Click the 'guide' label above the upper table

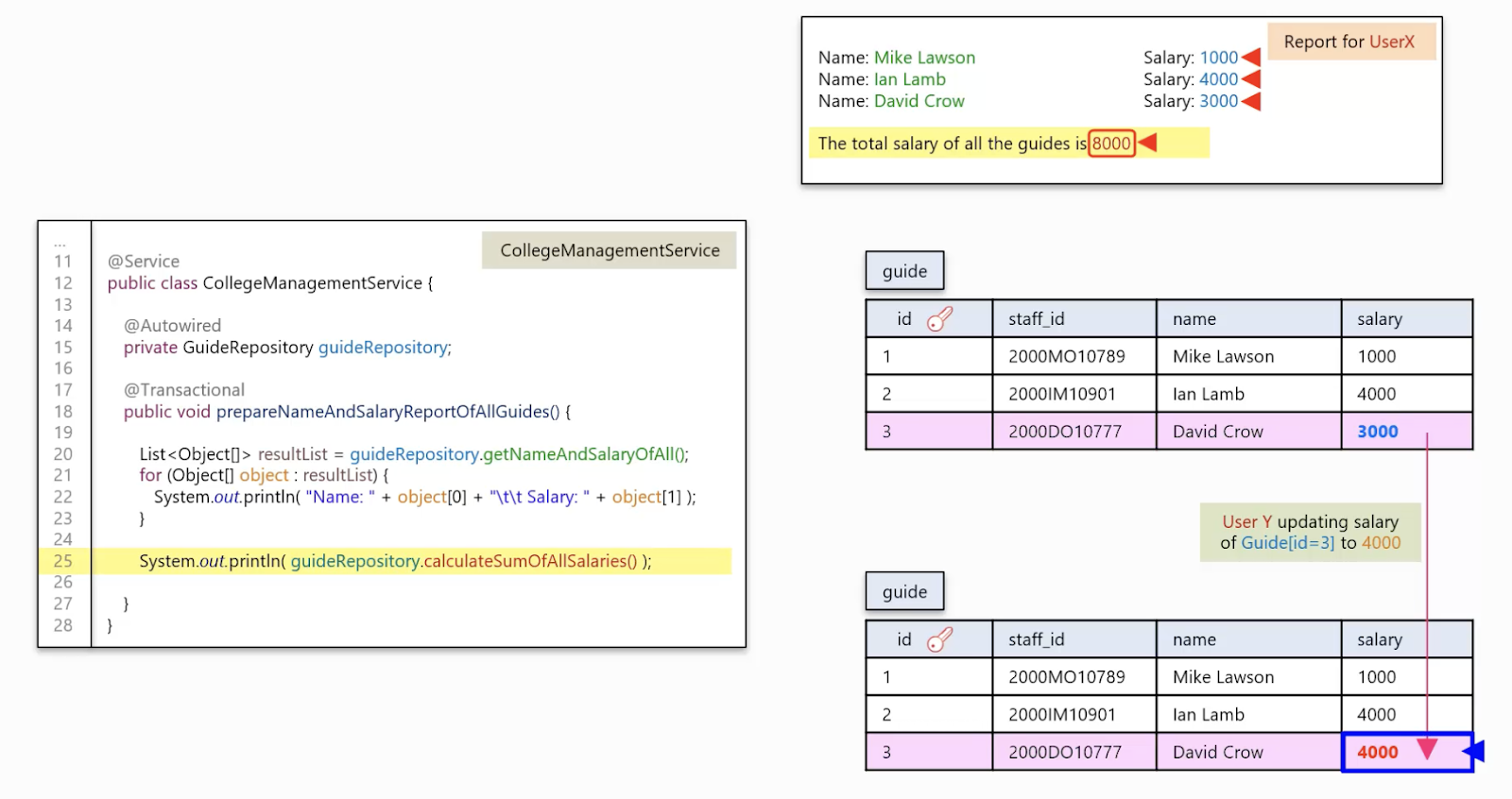pyautogui.click(x=904, y=271)
